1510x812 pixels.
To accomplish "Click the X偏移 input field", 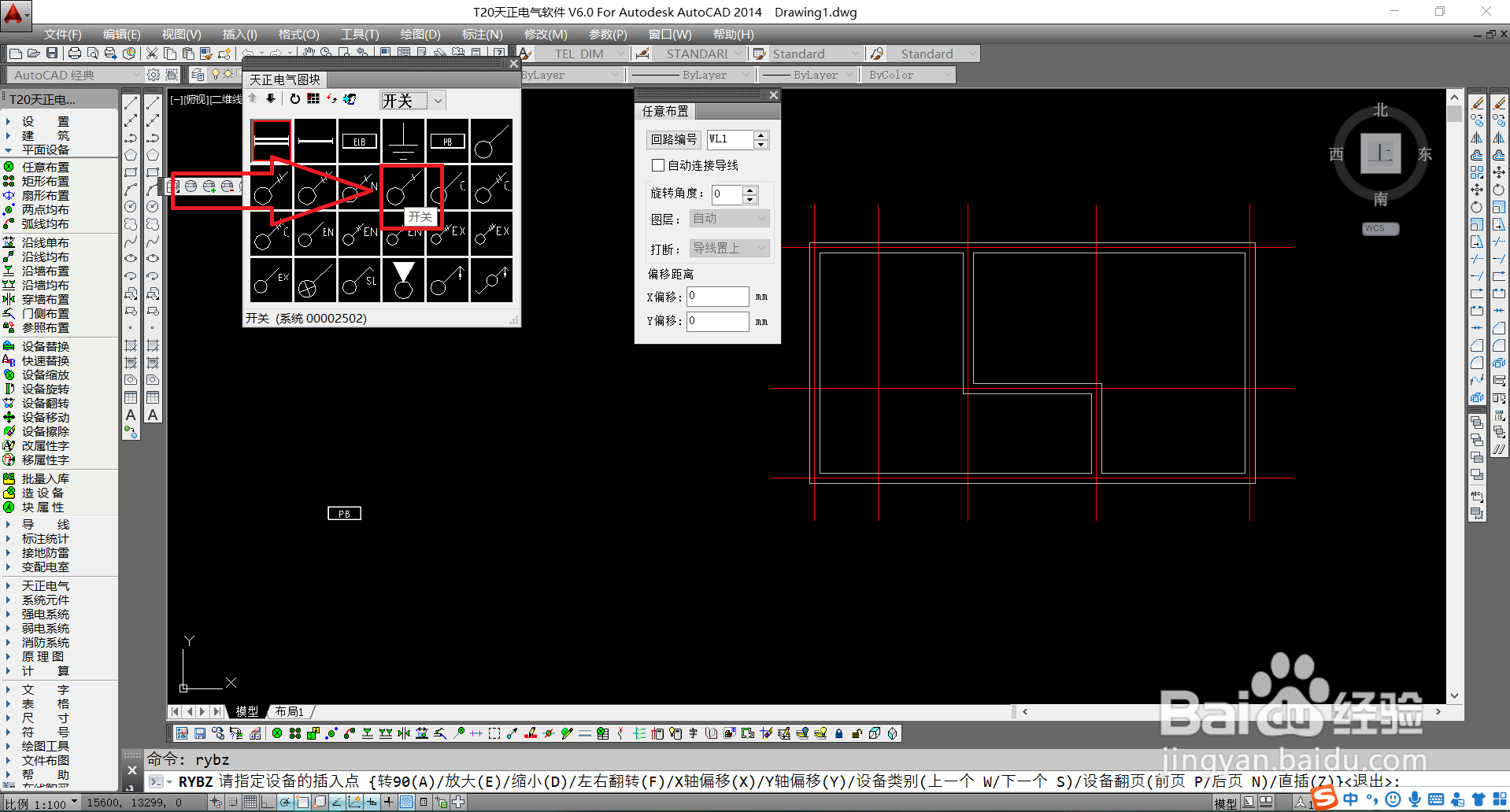I will click(x=717, y=297).
